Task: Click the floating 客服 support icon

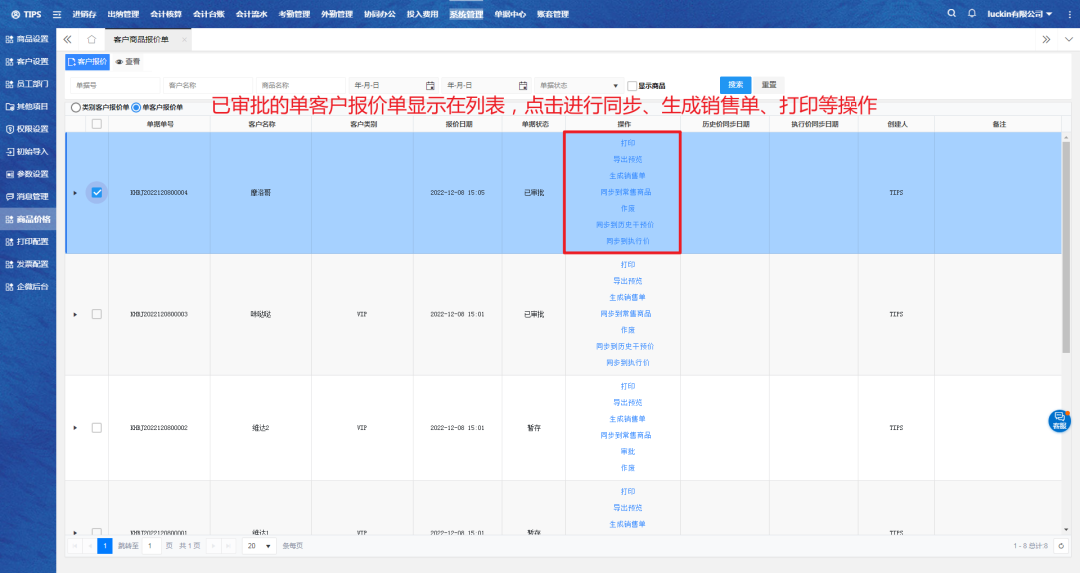Action: click(x=1059, y=421)
